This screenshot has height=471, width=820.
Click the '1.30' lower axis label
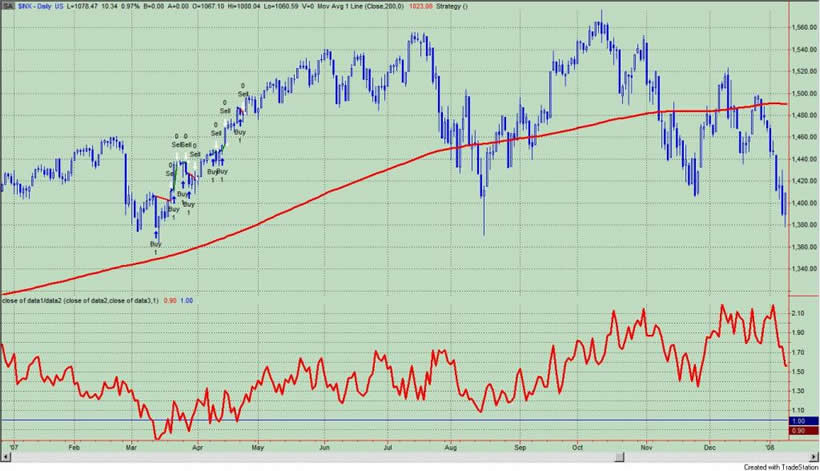[798, 391]
